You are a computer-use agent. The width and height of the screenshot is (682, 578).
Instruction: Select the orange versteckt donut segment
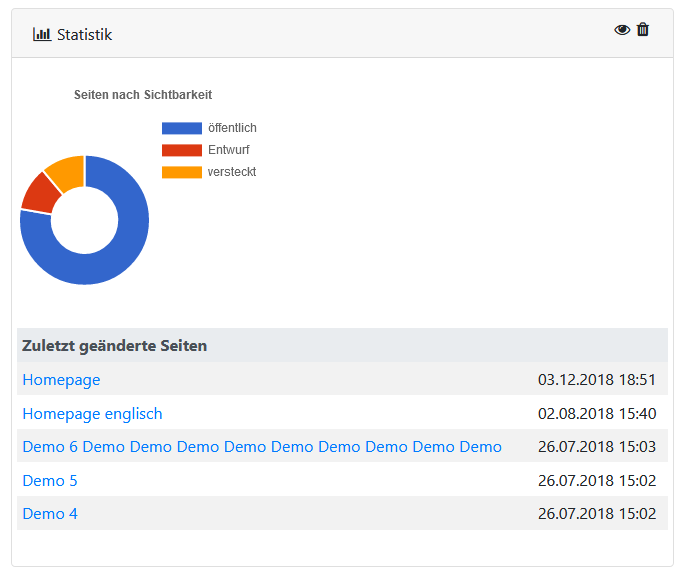pyautogui.click(x=67, y=172)
